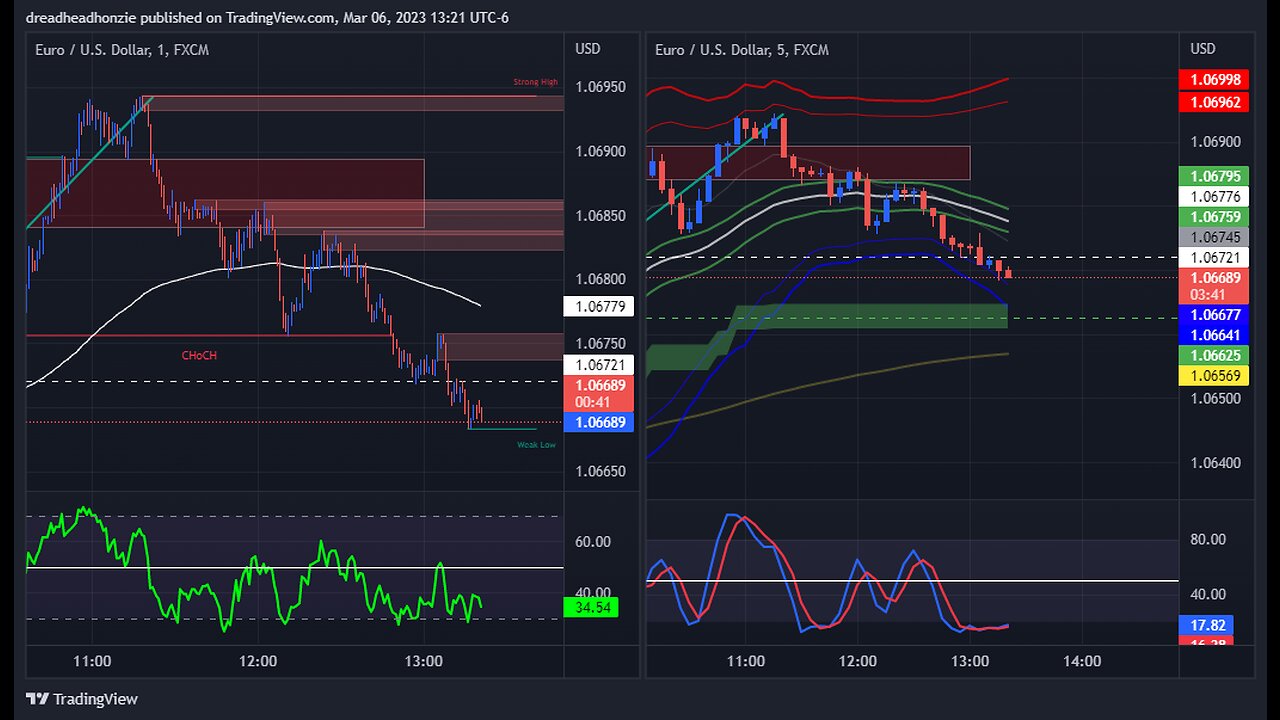
Task: Click the blue 1.06641 price label
Action: coord(1216,335)
